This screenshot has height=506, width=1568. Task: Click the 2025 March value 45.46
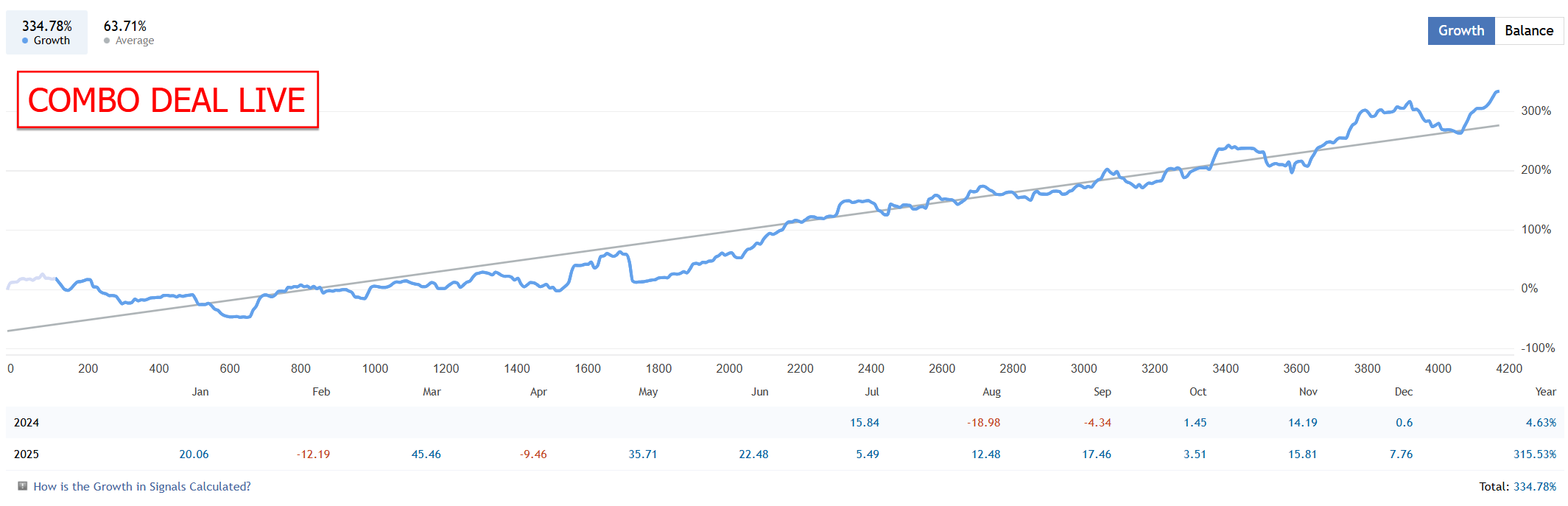pyautogui.click(x=426, y=454)
